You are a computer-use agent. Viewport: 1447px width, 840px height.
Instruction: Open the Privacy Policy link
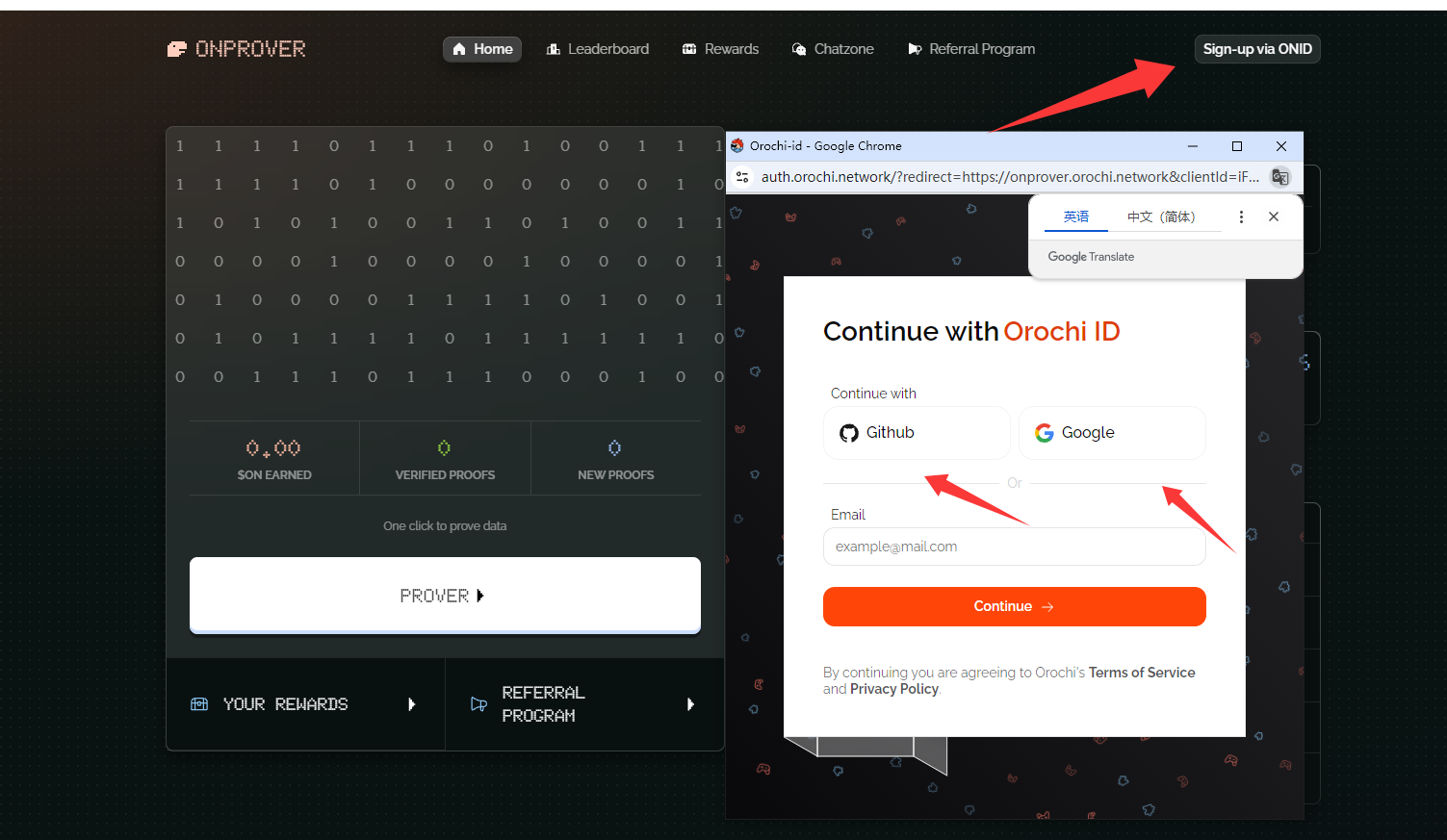pyautogui.click(x=893, y=689)
